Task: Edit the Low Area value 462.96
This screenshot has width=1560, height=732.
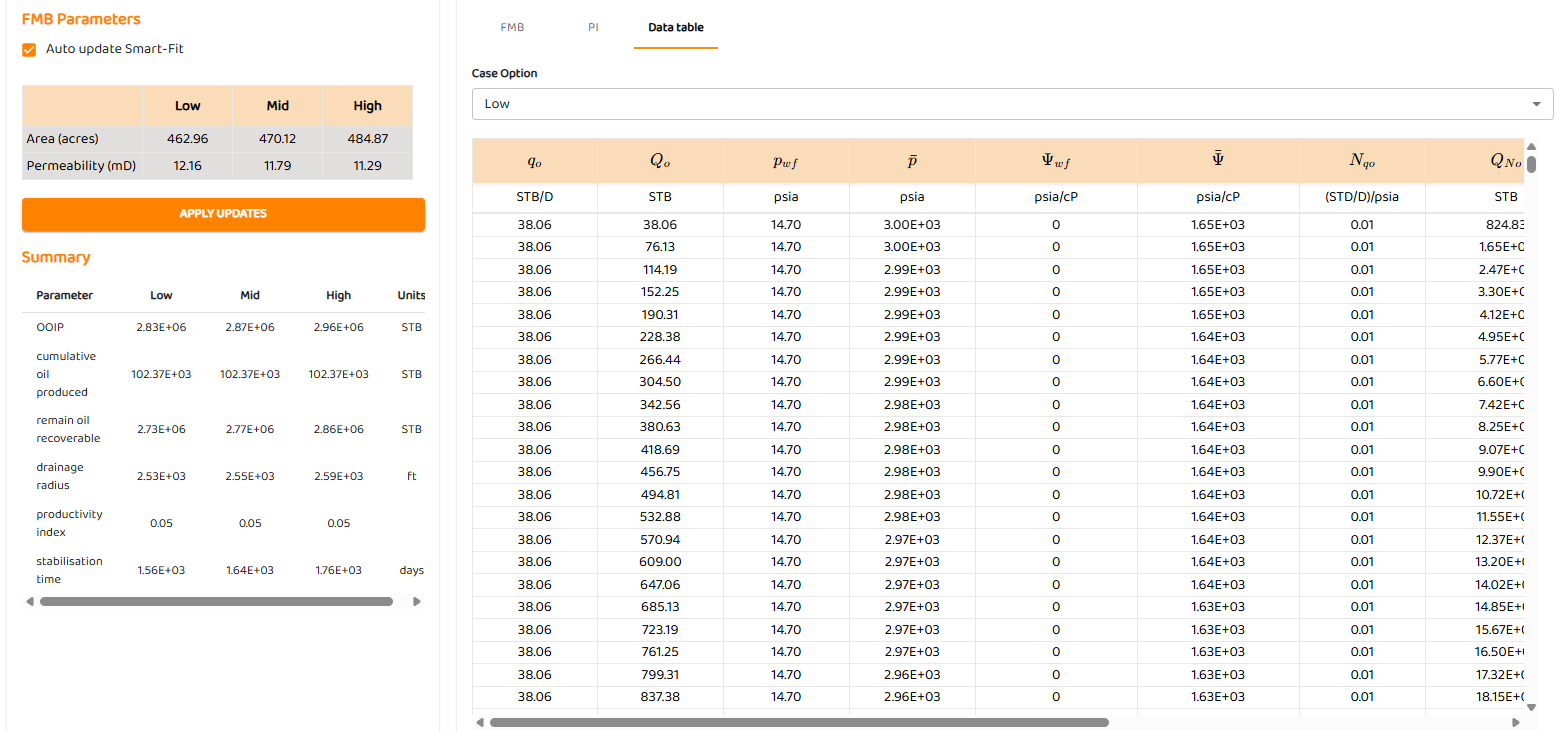Action: coord(187,139)
